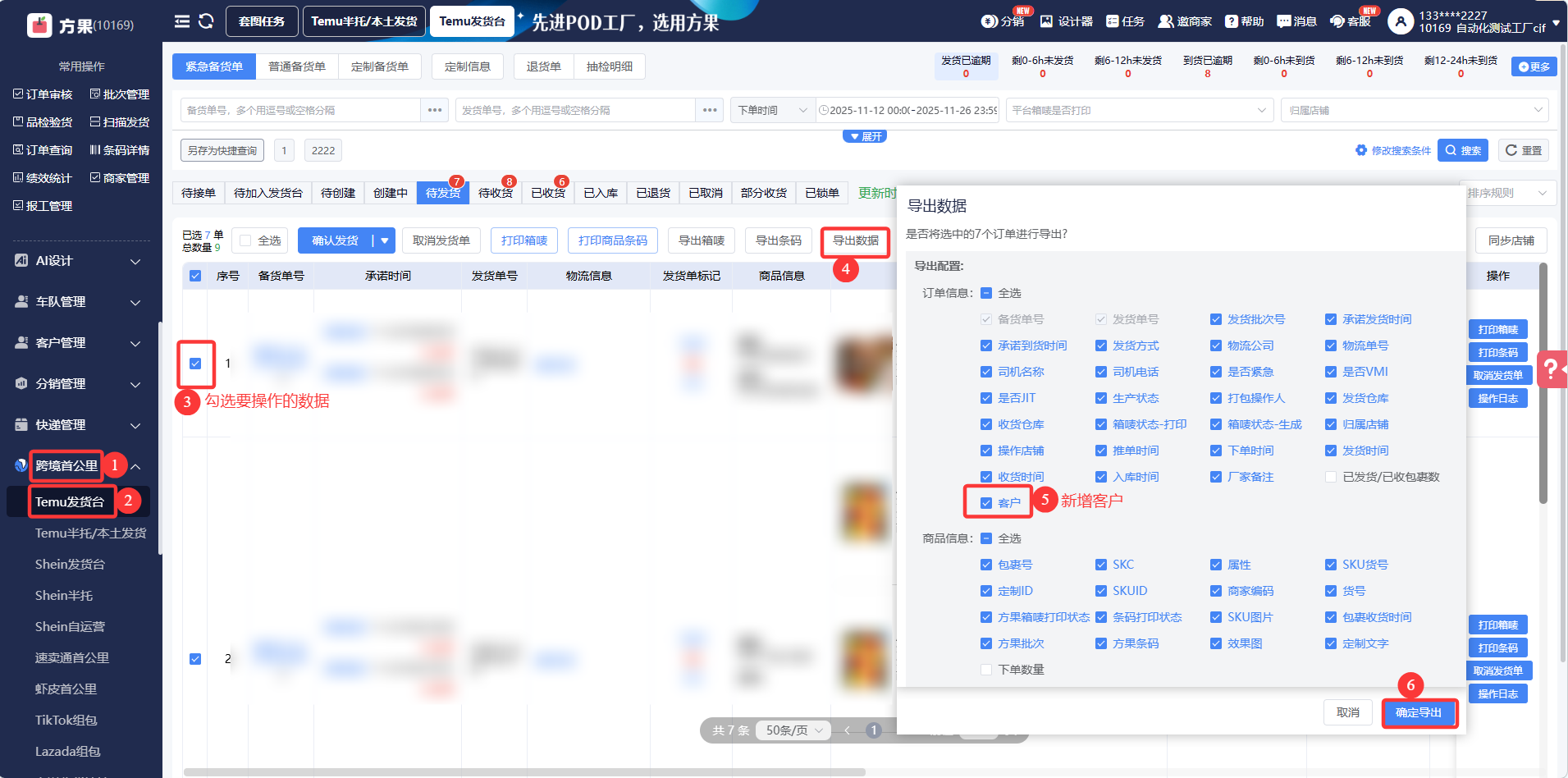The height and width of the screenshot is (778, 1568).
Task: Click the main table vertical scrollbar
Action: click(1543, 383)
